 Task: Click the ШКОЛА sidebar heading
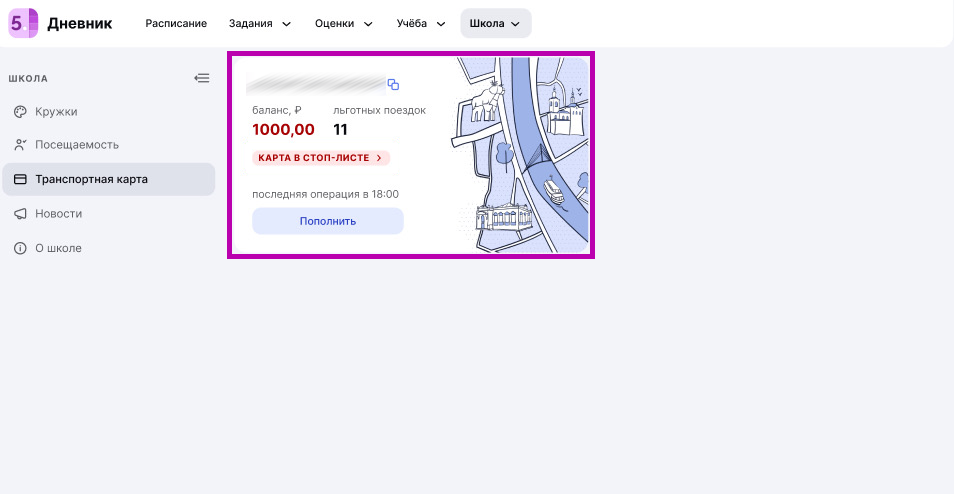[28, 78]
